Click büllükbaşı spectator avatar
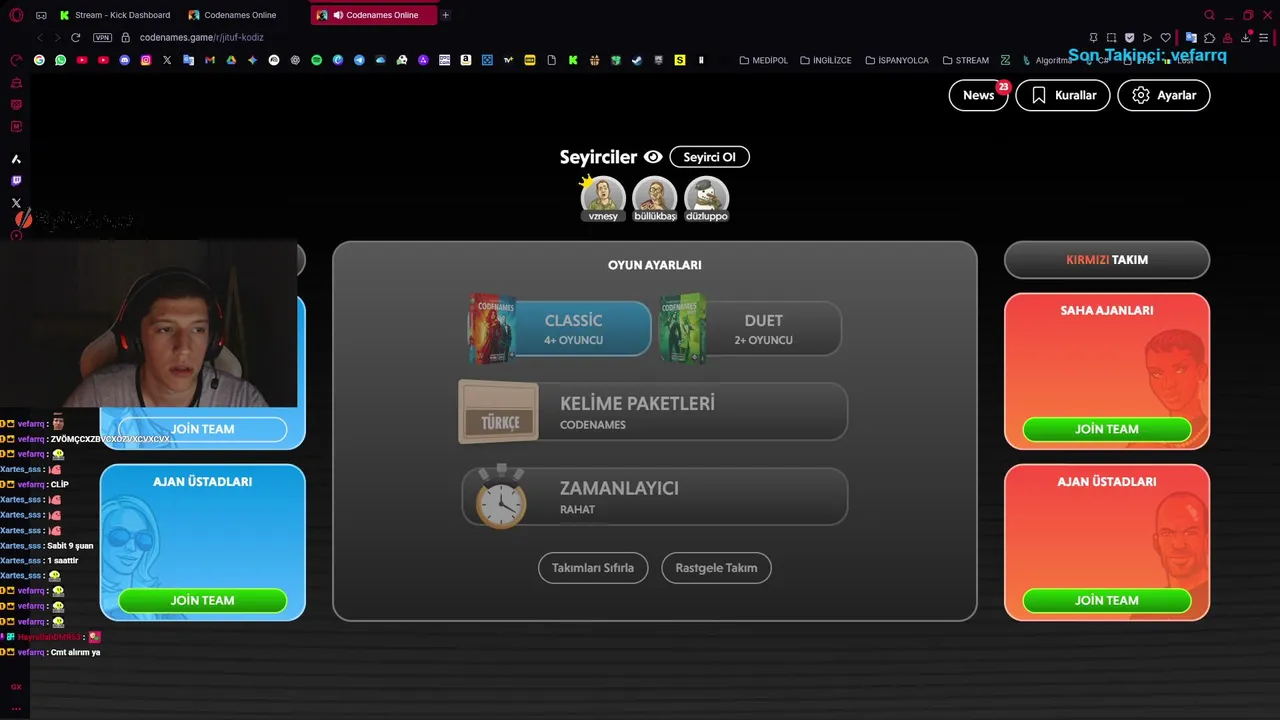This screenshot has width=1280, height=720. (x=655, y=198)
